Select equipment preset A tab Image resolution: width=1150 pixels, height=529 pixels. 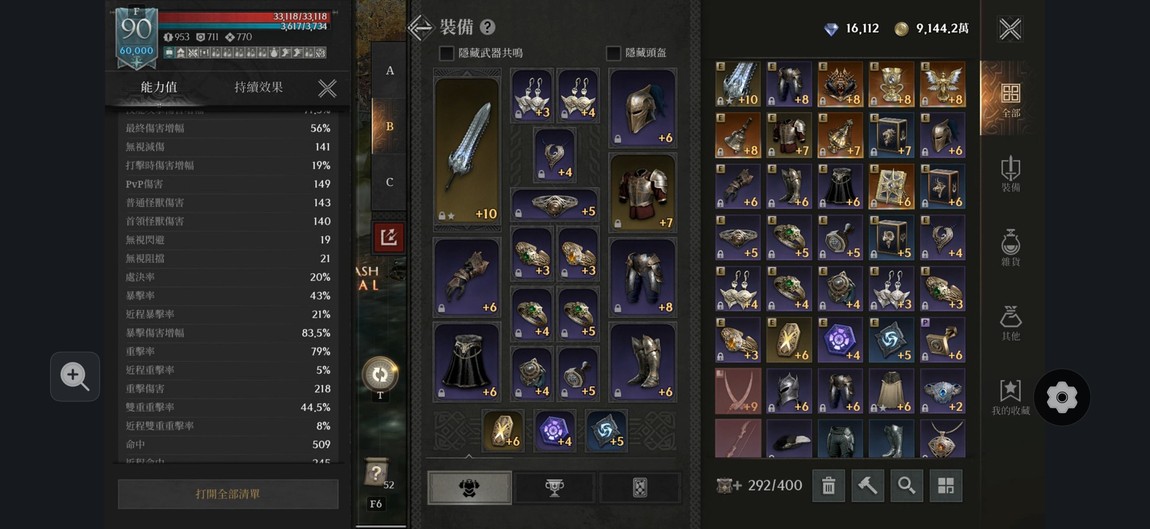pyautogui.click(x=389, y=70)
